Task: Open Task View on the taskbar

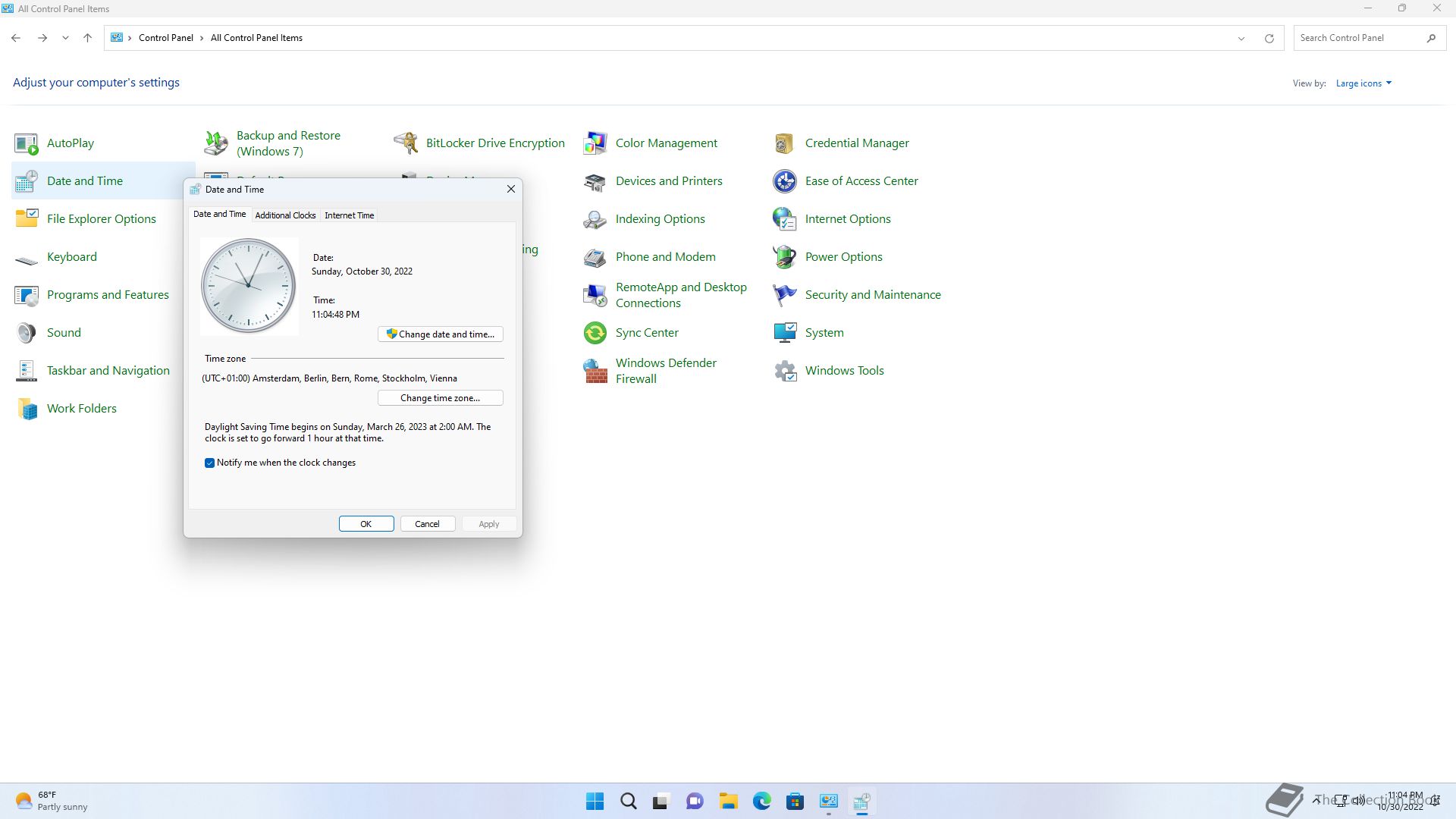Action: coord(662,801)
